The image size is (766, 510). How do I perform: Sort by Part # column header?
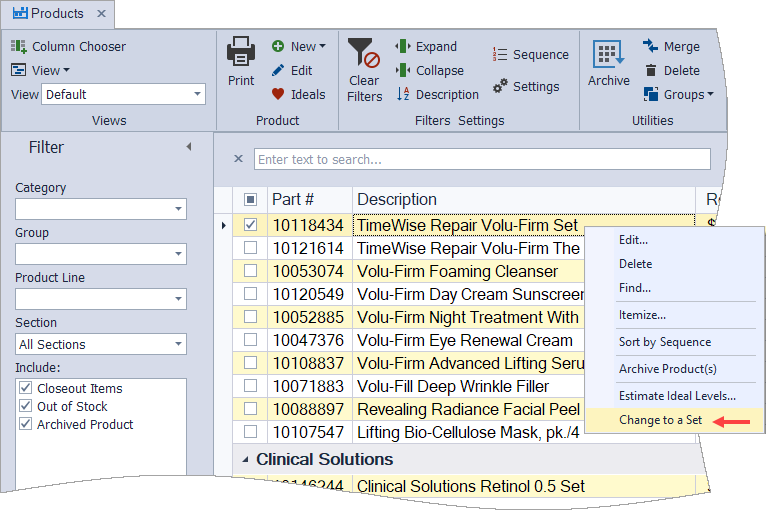pyautogui.click(x=310, y=199)
